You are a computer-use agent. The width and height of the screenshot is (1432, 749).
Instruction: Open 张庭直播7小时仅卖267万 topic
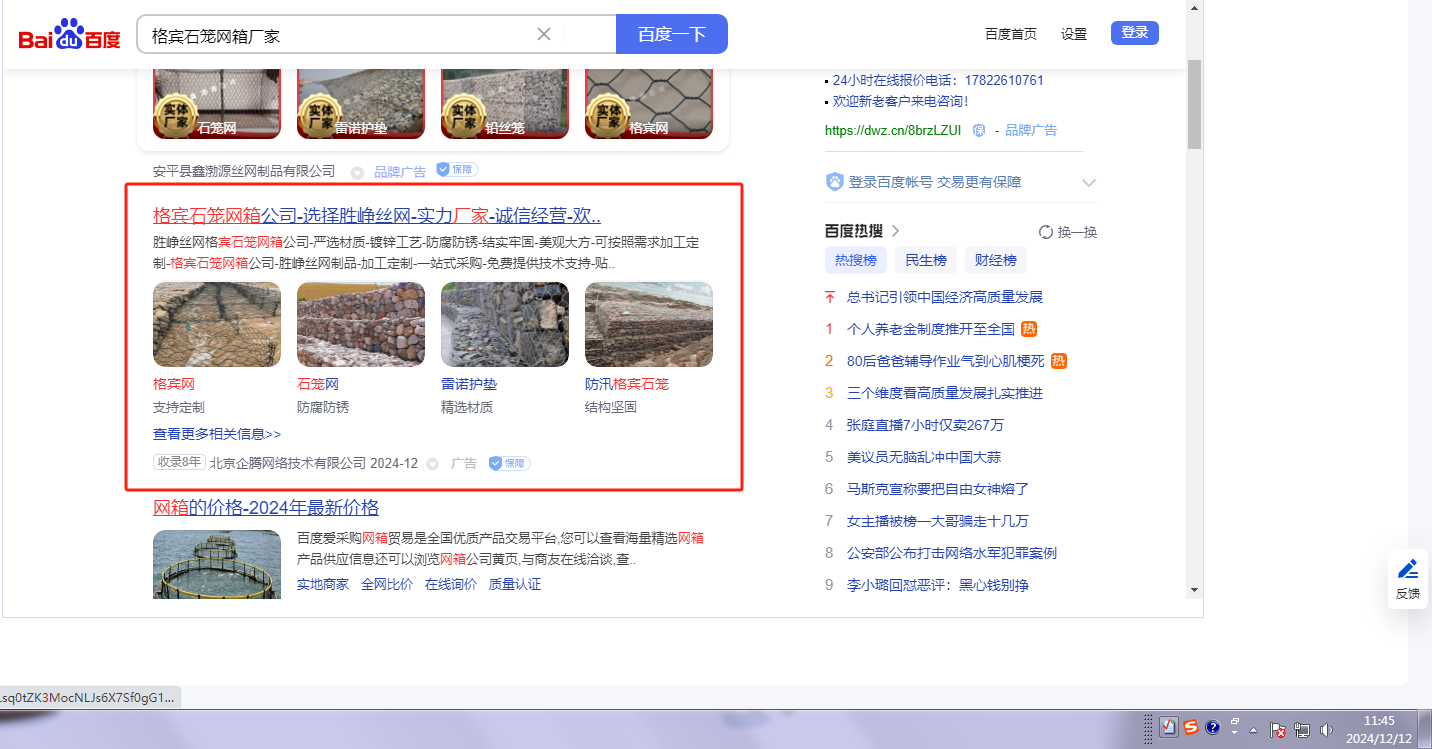pyautogui.click(x=925, y=425)
